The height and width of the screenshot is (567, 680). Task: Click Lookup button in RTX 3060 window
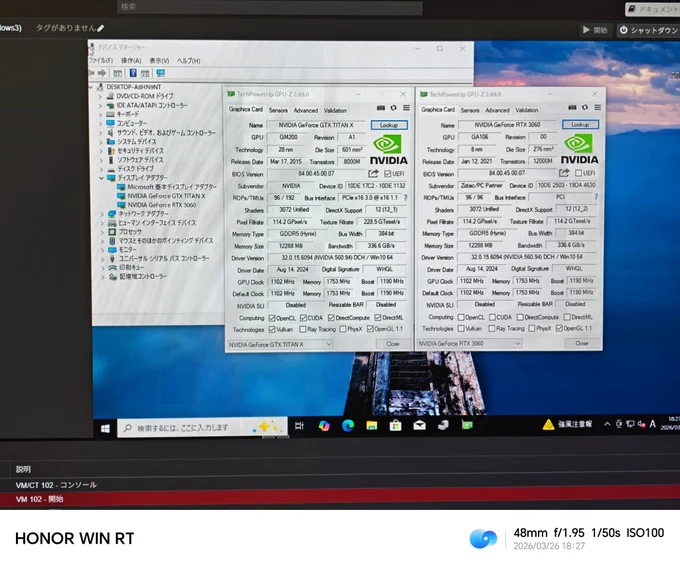580,125
